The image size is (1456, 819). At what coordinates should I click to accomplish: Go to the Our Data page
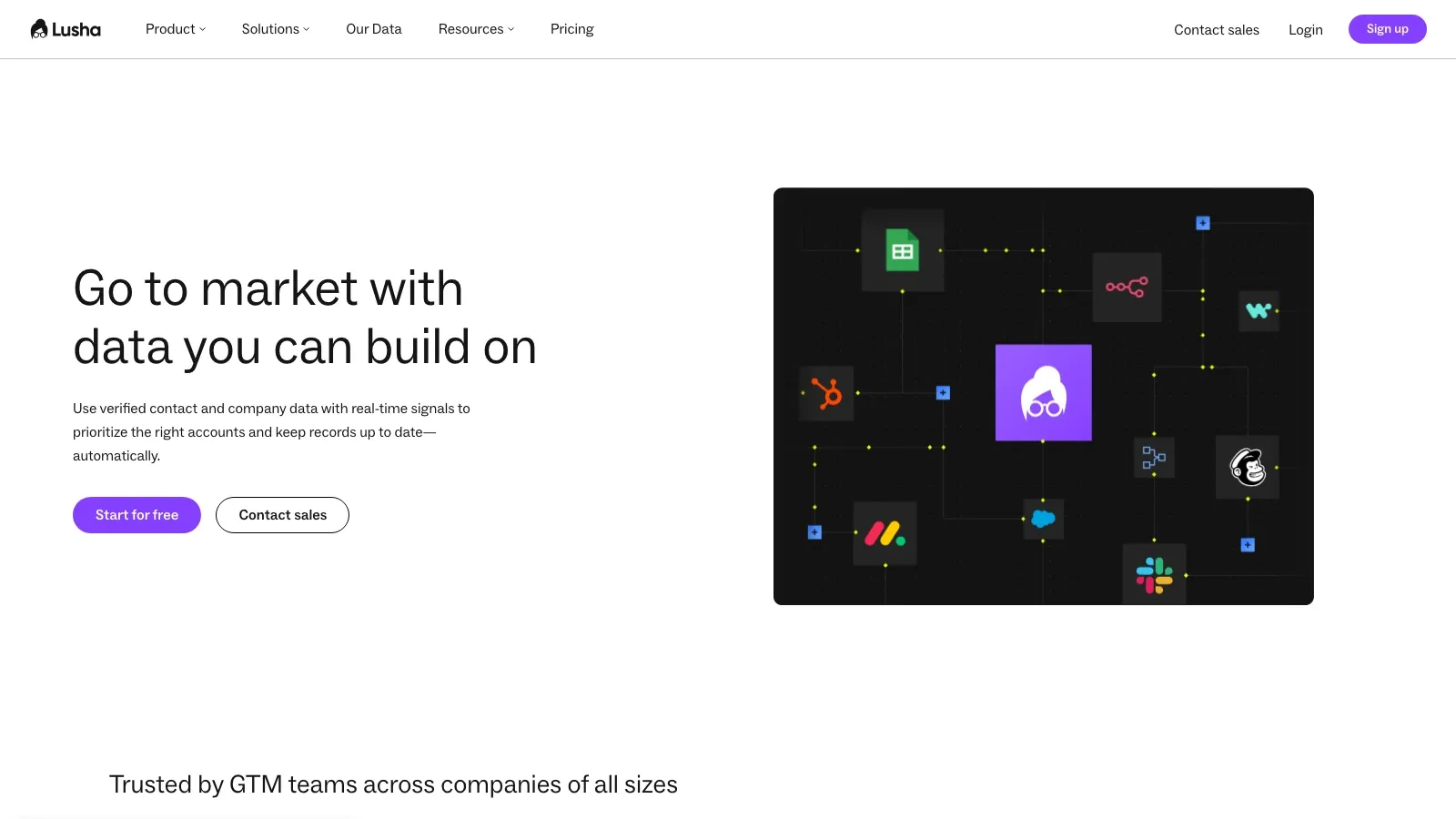pyautogui.click(x=374, y=29)
